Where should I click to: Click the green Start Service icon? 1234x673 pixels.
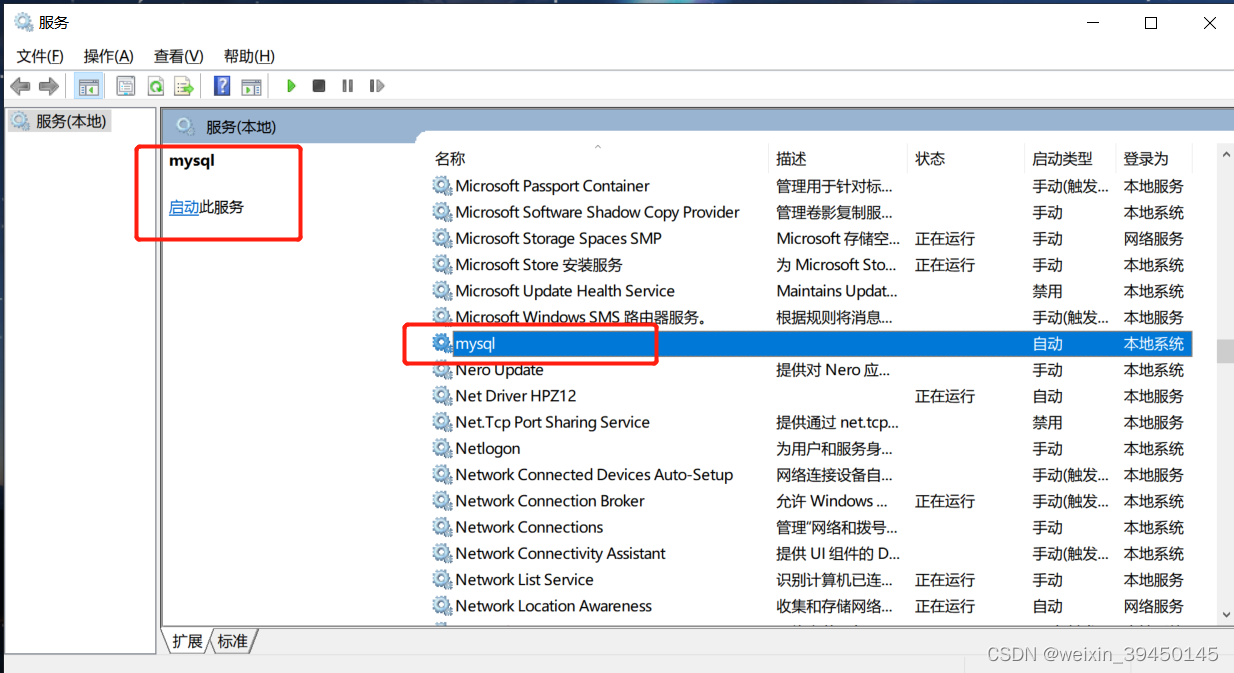tap(291, 86)
